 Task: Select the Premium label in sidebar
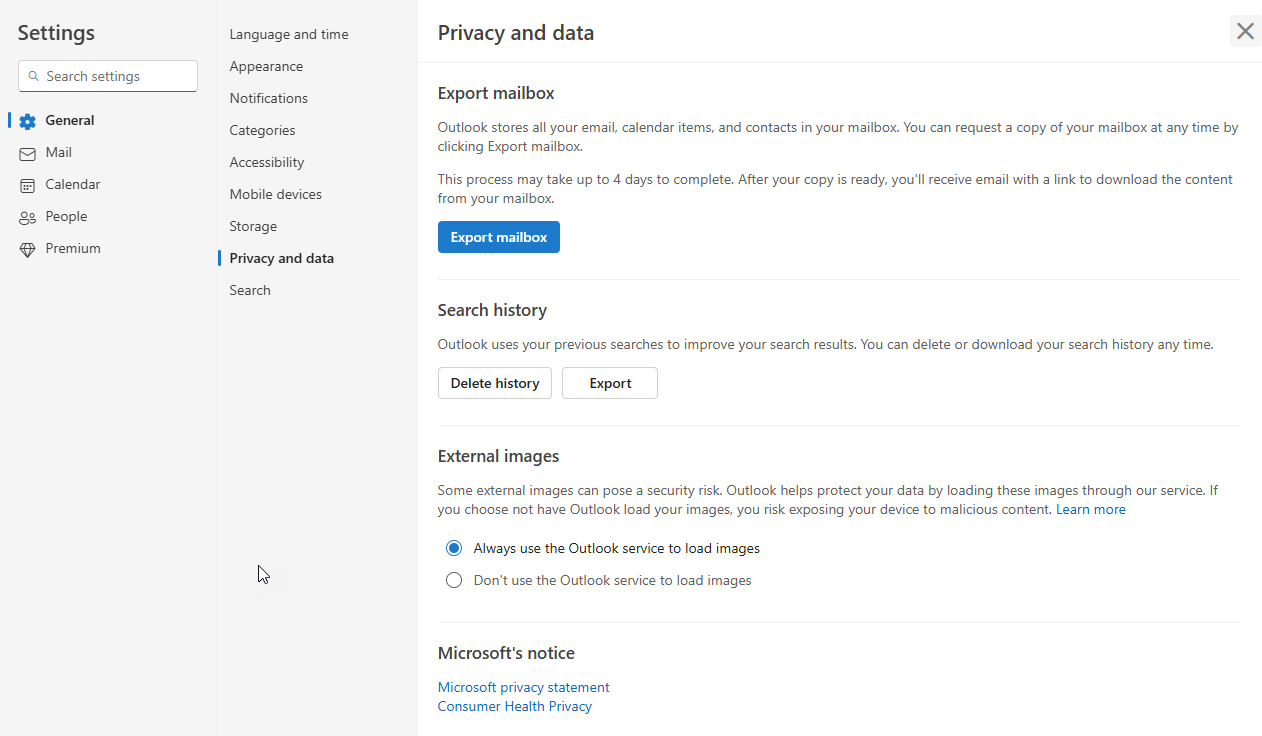73,248
